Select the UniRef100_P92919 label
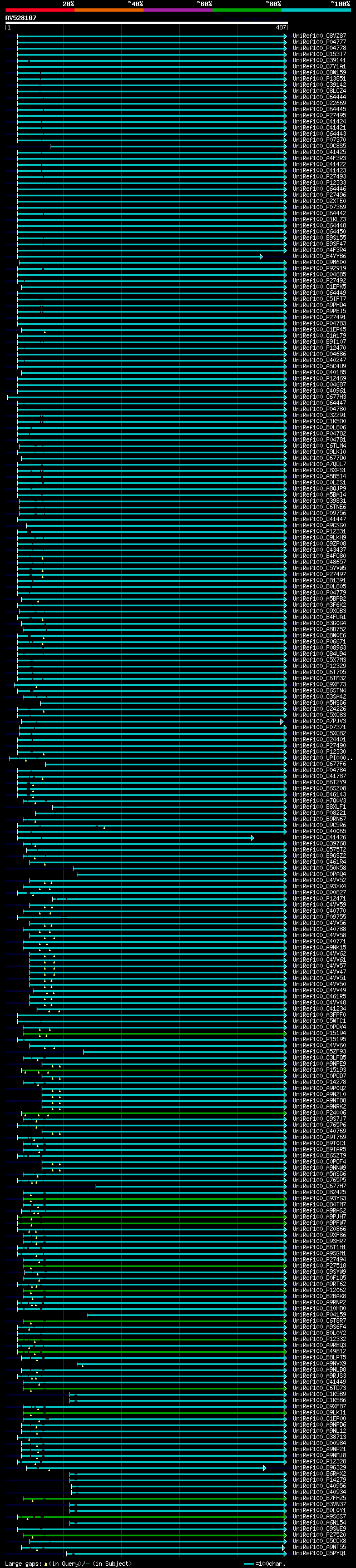The width and height of the screenshot is (356, 1568). [x=319, y=269]
